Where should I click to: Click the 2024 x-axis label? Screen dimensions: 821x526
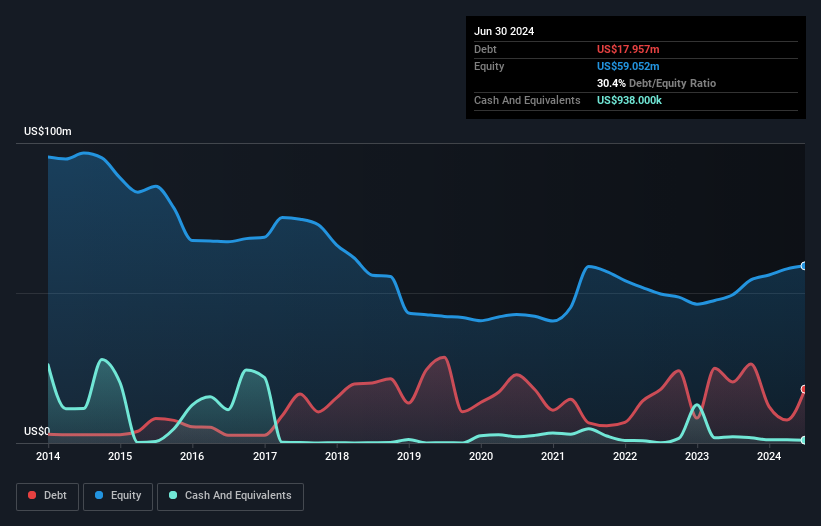pyautogui.click(x=769, y=456)
